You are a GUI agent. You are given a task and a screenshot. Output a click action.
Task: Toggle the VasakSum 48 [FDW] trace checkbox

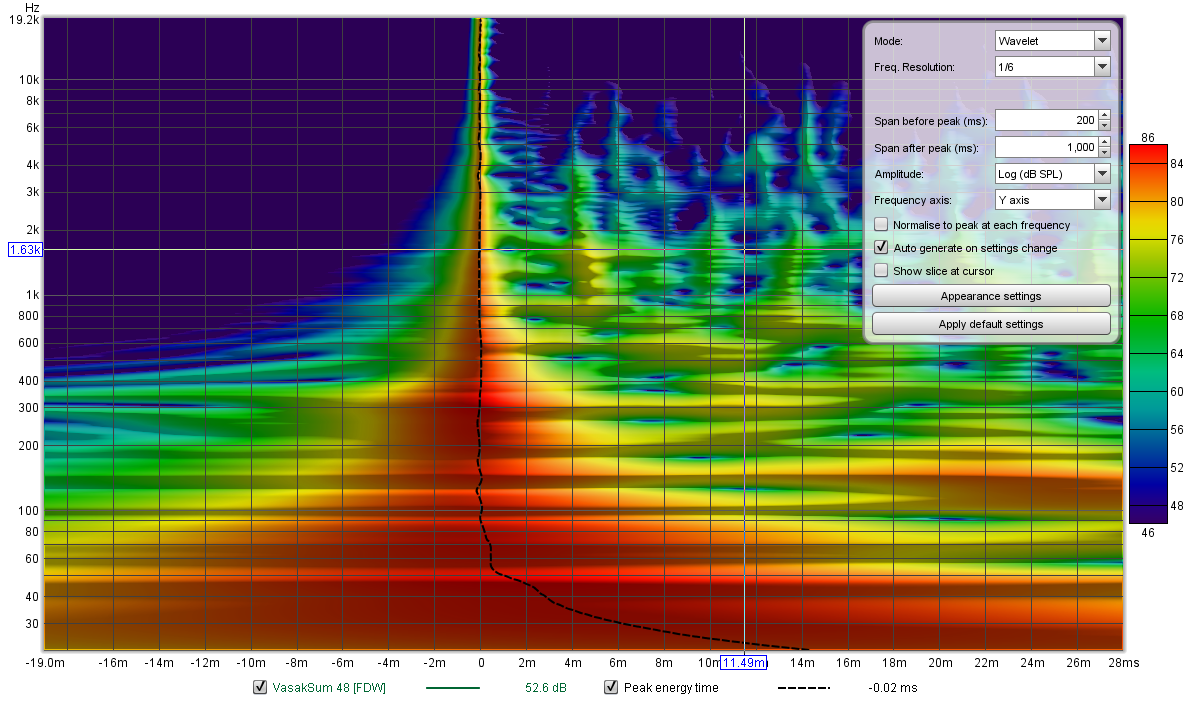click(260, 687)
